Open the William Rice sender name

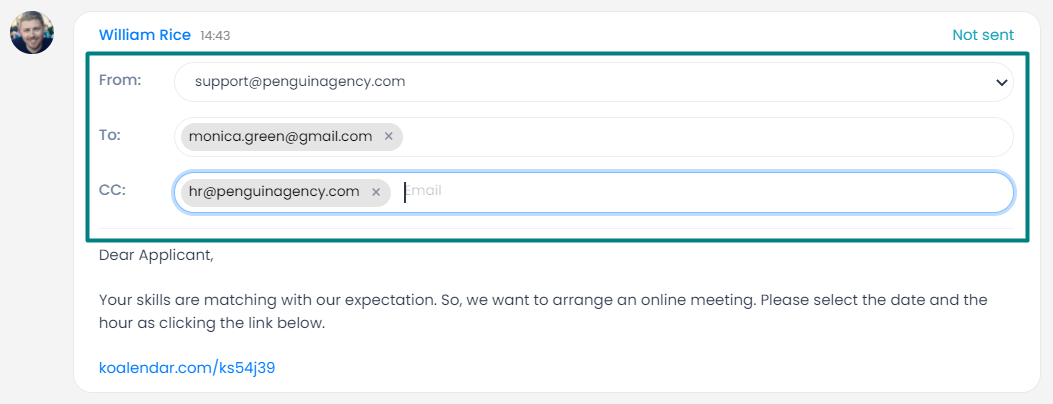tap(144, 35)
